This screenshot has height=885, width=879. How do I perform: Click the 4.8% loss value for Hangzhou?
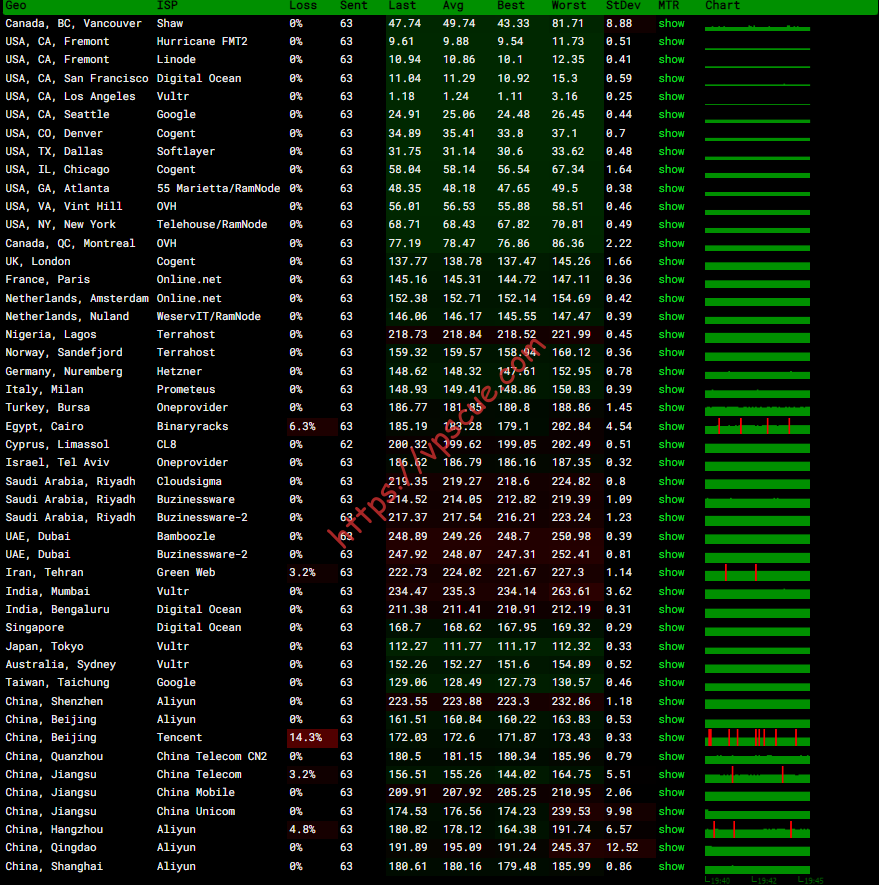coord(302,830)
